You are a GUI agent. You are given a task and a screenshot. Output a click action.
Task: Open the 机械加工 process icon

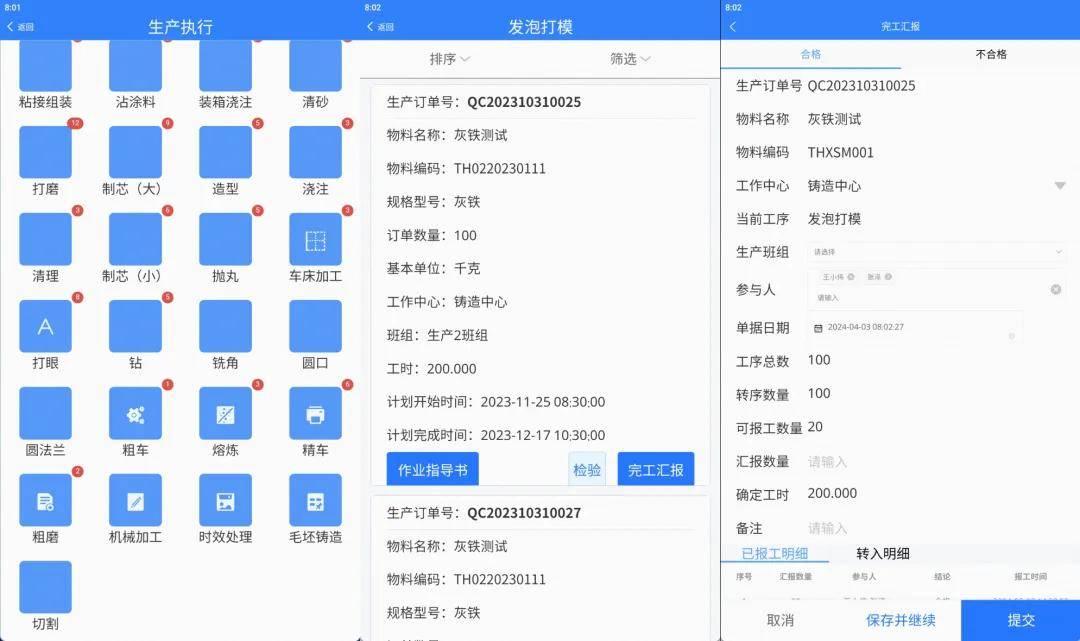(135, 501)
